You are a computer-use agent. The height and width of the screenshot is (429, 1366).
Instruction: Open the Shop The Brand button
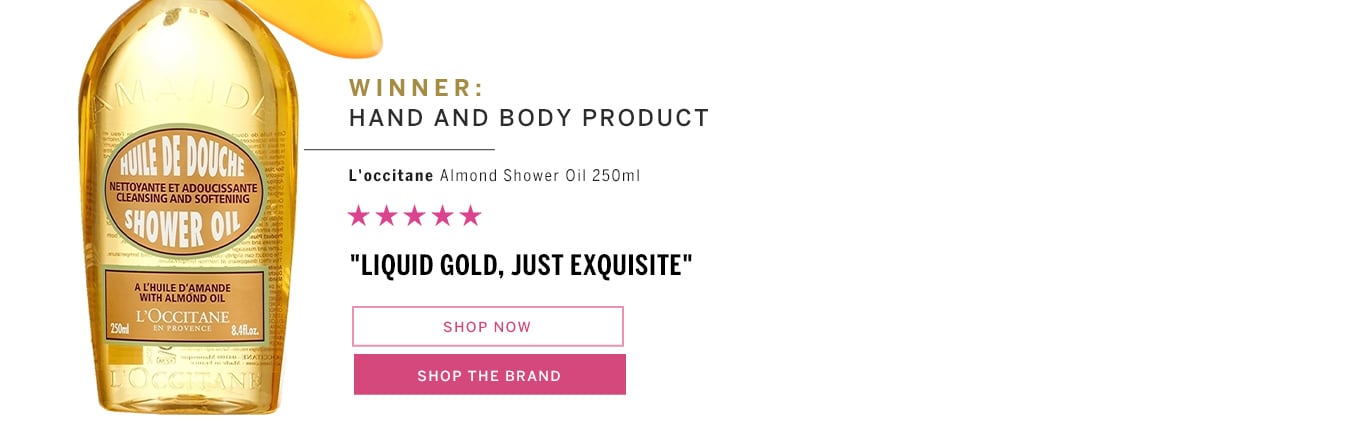(x=490, y=375)
